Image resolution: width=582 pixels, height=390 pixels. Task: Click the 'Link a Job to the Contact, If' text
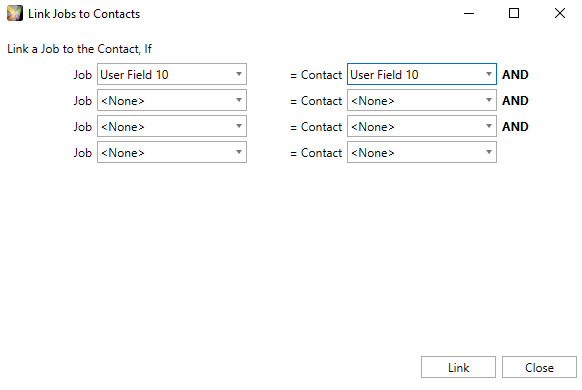pyautogui.click(x=79, y=49)
